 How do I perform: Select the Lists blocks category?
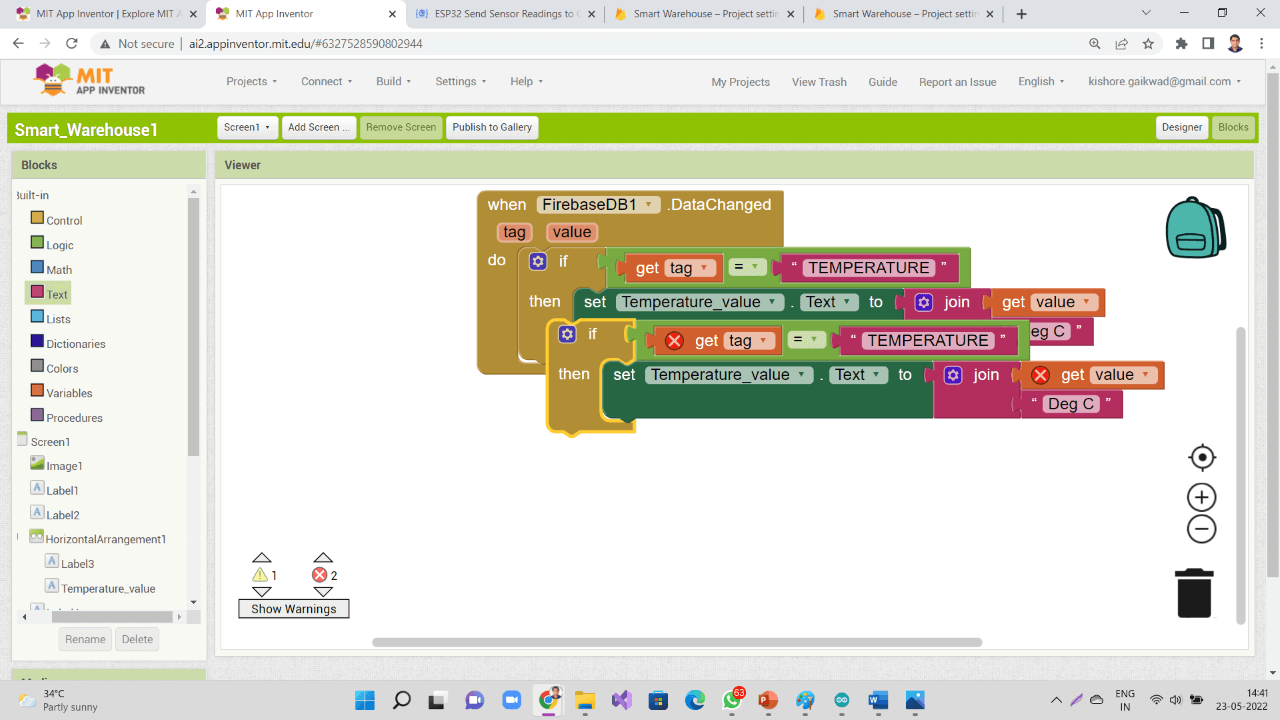[50, 319]
